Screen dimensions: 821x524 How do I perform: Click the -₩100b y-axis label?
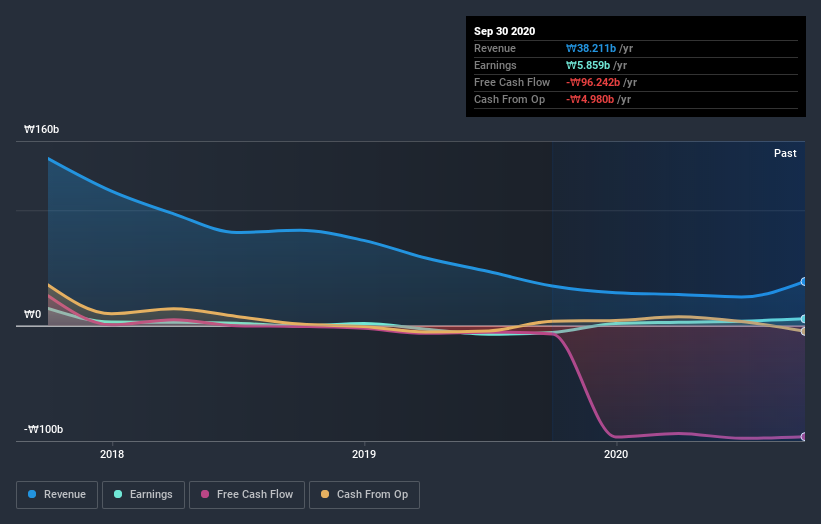click(43, 429)
